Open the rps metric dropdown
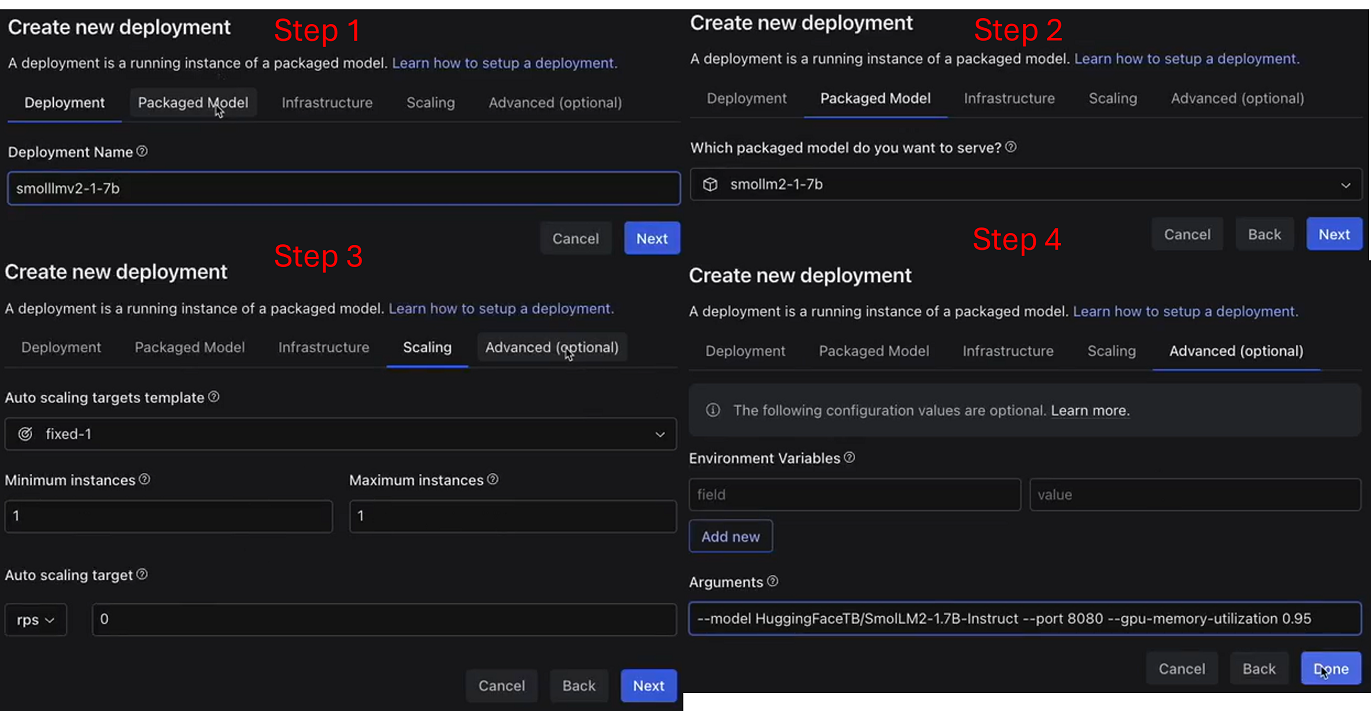The image size is (1371, 711). point(35,619)
